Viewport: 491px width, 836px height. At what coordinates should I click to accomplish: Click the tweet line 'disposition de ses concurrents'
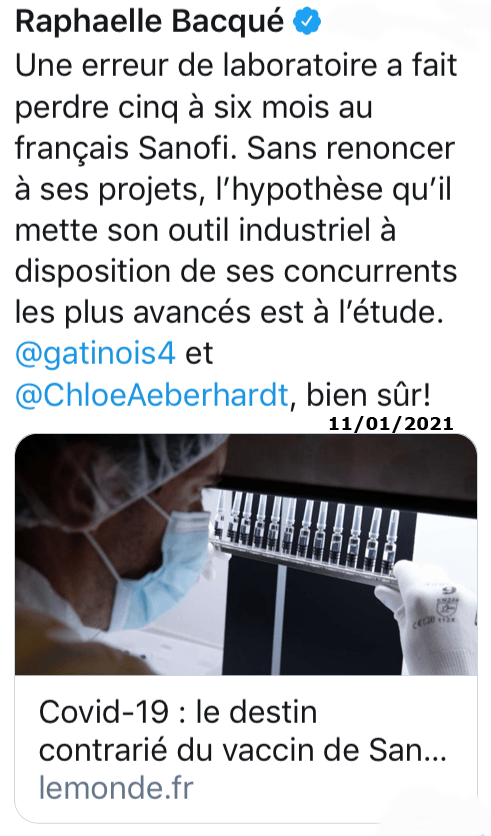point(236,272)
